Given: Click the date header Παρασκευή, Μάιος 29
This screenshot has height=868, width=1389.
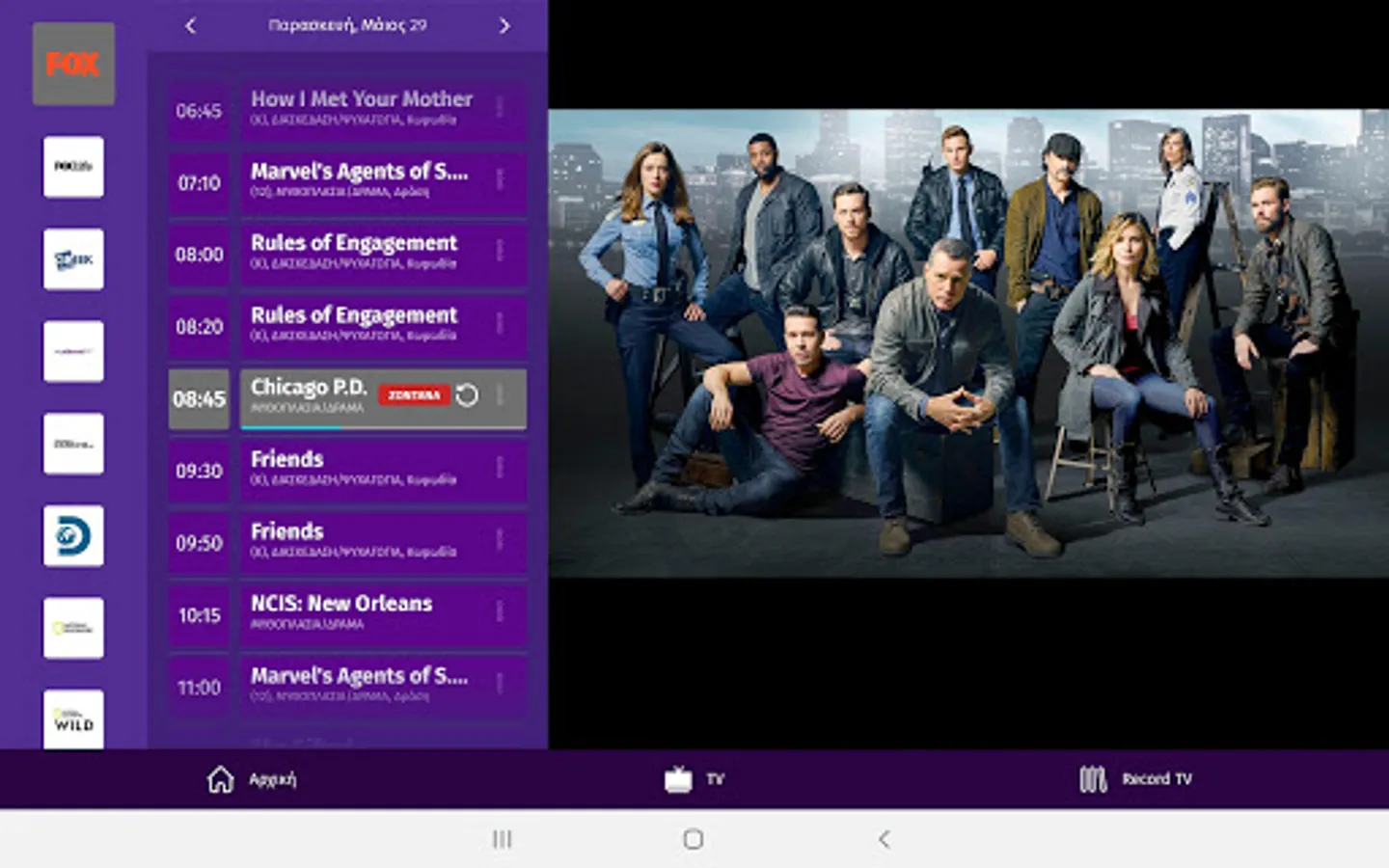Looking at the screenshot, I should coord(347,25).
